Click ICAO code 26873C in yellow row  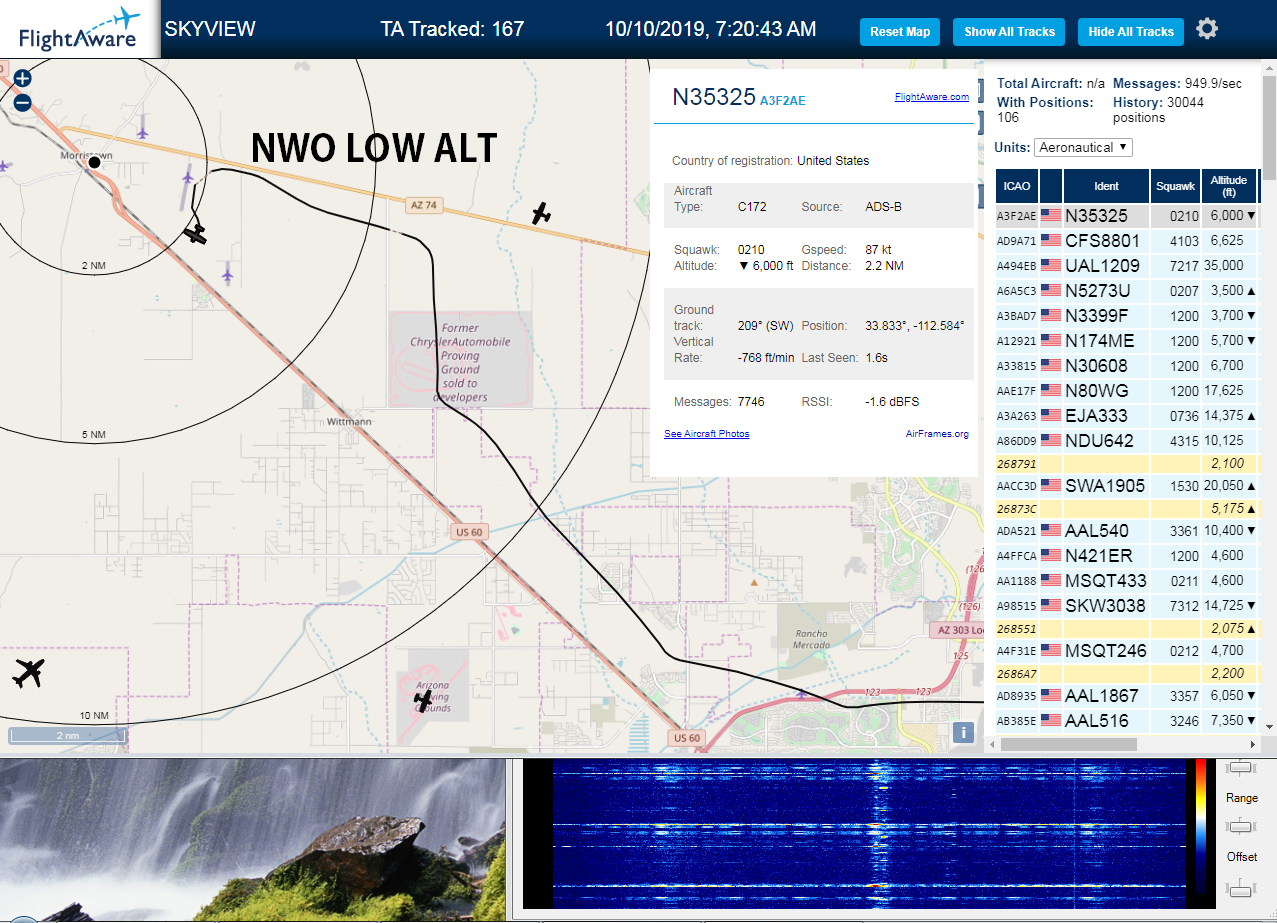[x=1017, y=509]
